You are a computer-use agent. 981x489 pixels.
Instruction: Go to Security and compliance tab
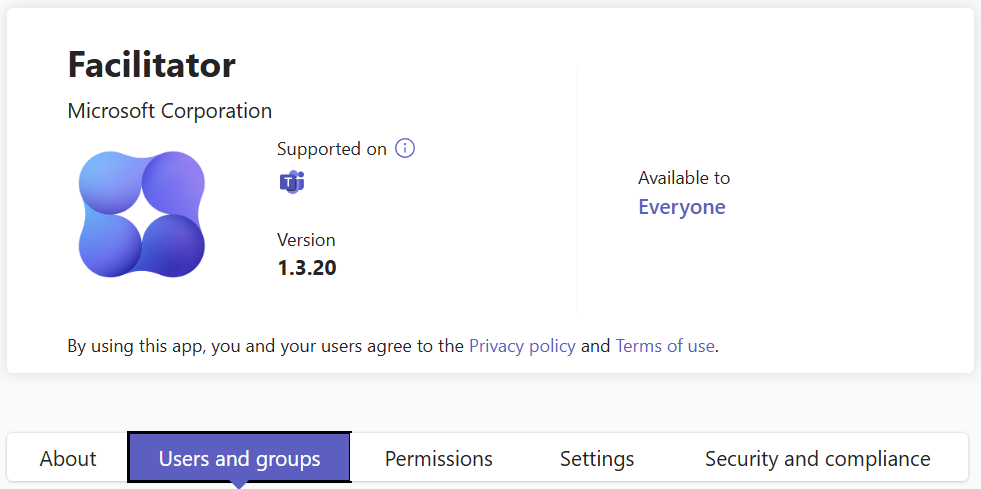pyautogui.click(x=817, y=458)
